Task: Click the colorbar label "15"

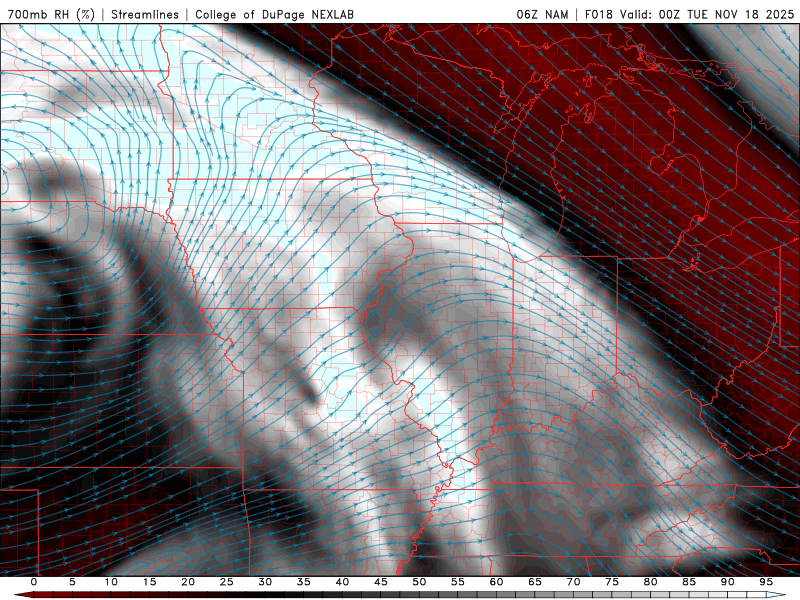Action: click(x=149, y=582)
